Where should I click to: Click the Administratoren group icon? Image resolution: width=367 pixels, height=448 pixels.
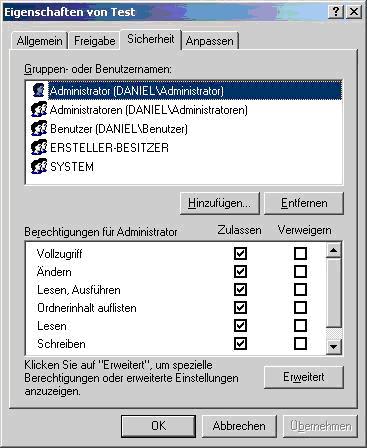click(x=39, y=109)
